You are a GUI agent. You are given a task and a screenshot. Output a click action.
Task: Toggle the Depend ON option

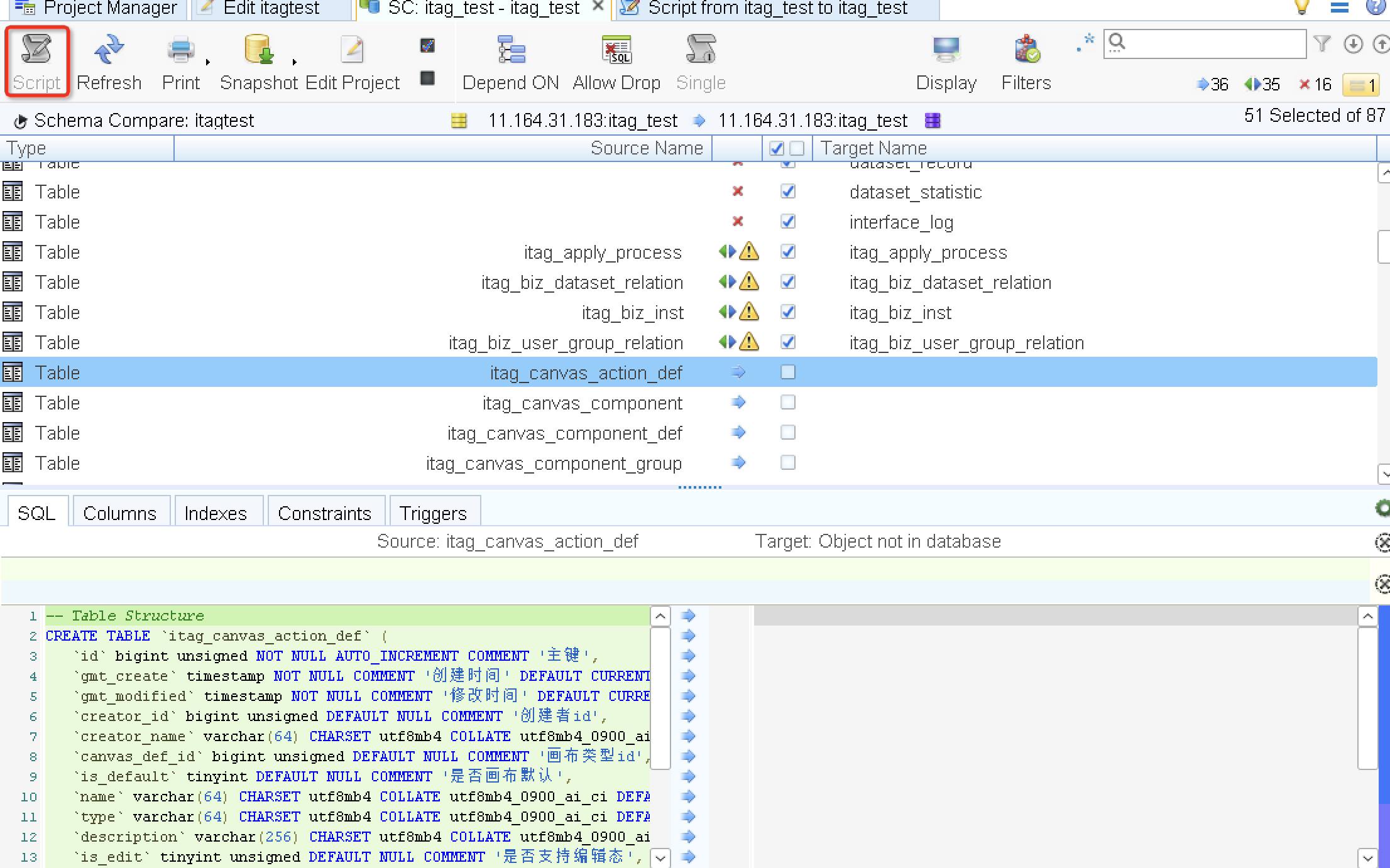(510, 50)
